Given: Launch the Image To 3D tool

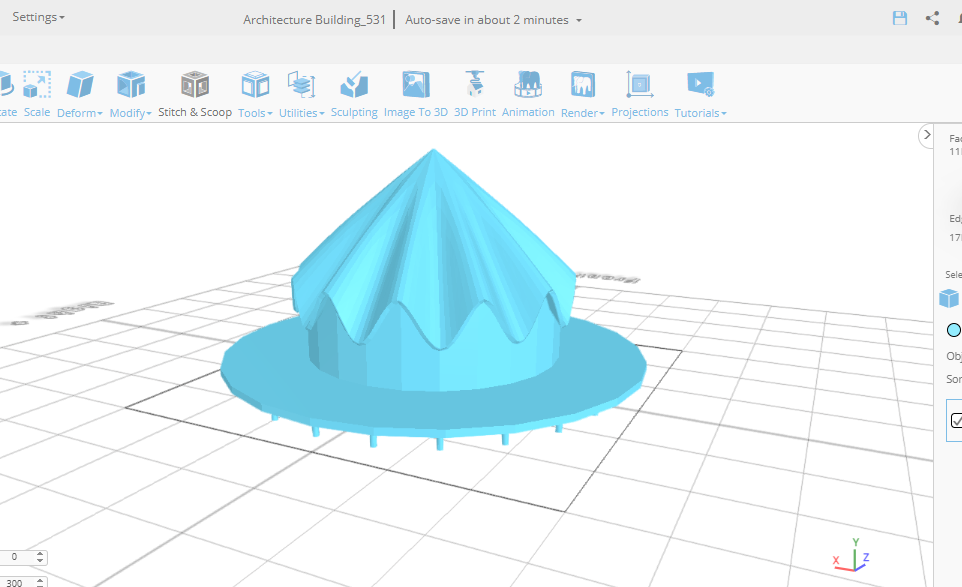Looking at the screenshot, I should pos(415,95).
